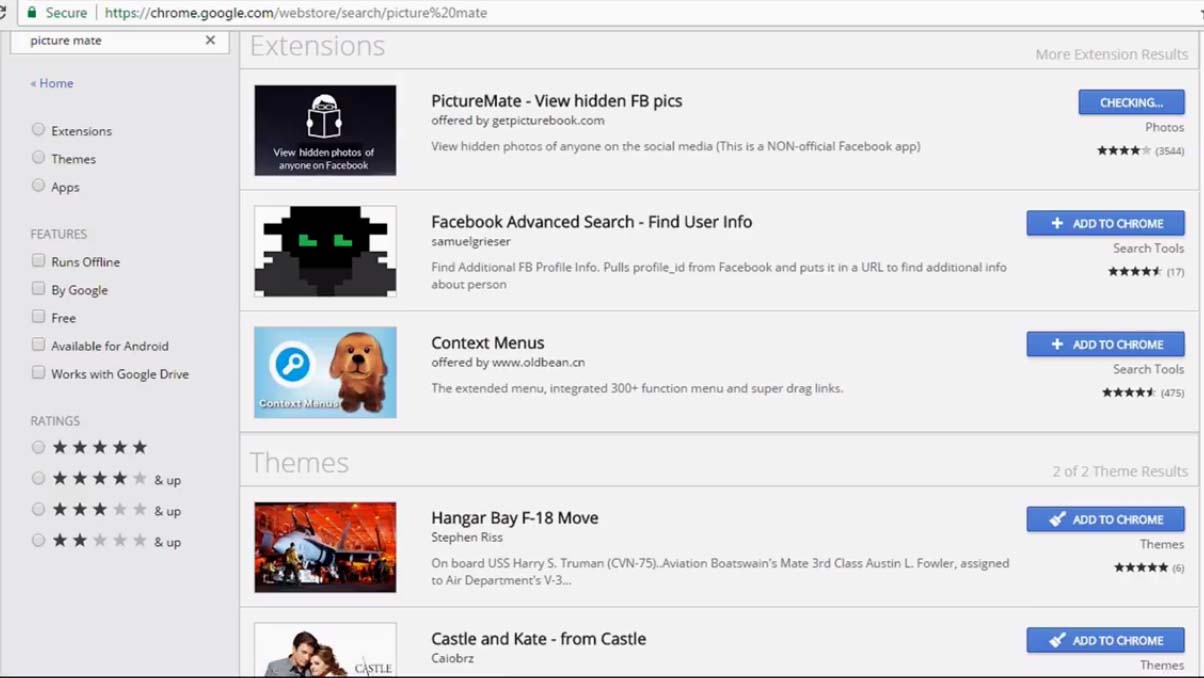
Task: Open PictureMate - View hidden FB pics title
Action: pos(557,101)
